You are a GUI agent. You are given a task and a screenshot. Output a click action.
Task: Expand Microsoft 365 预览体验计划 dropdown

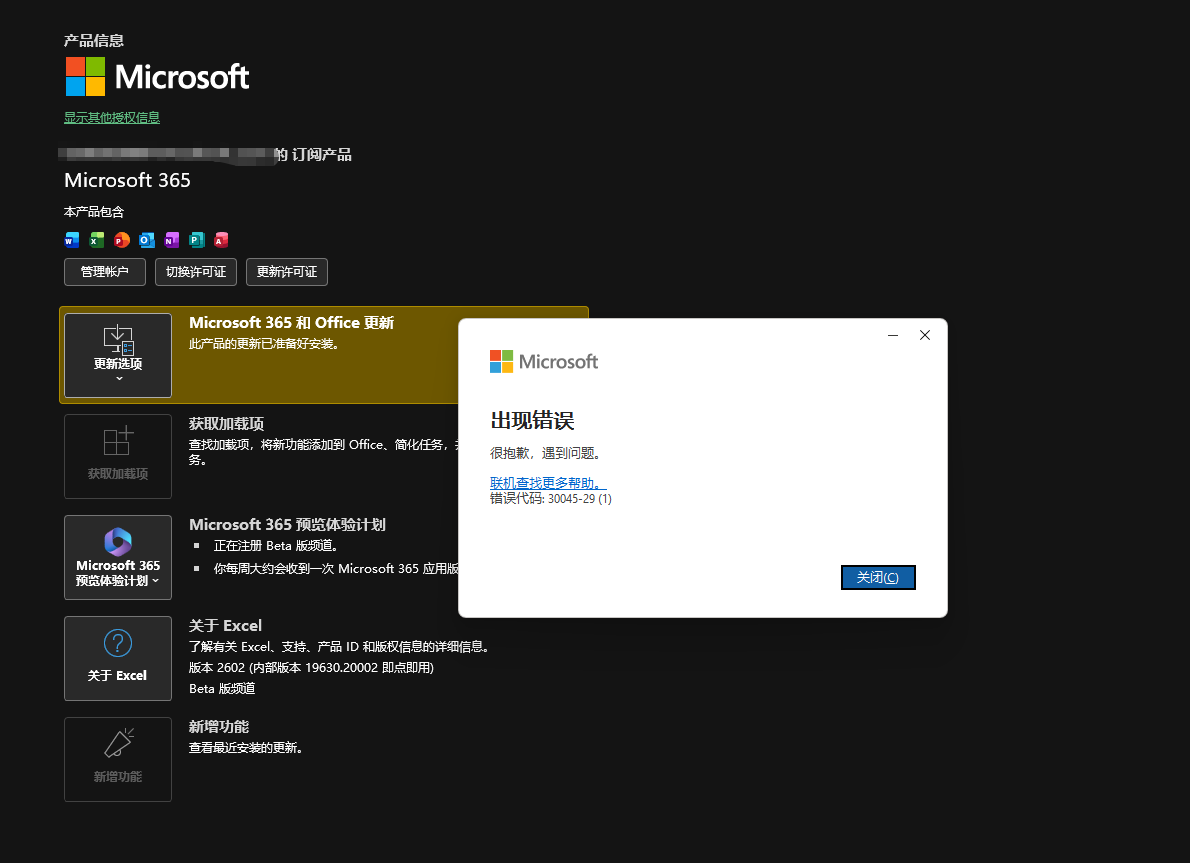coord(118,557)
